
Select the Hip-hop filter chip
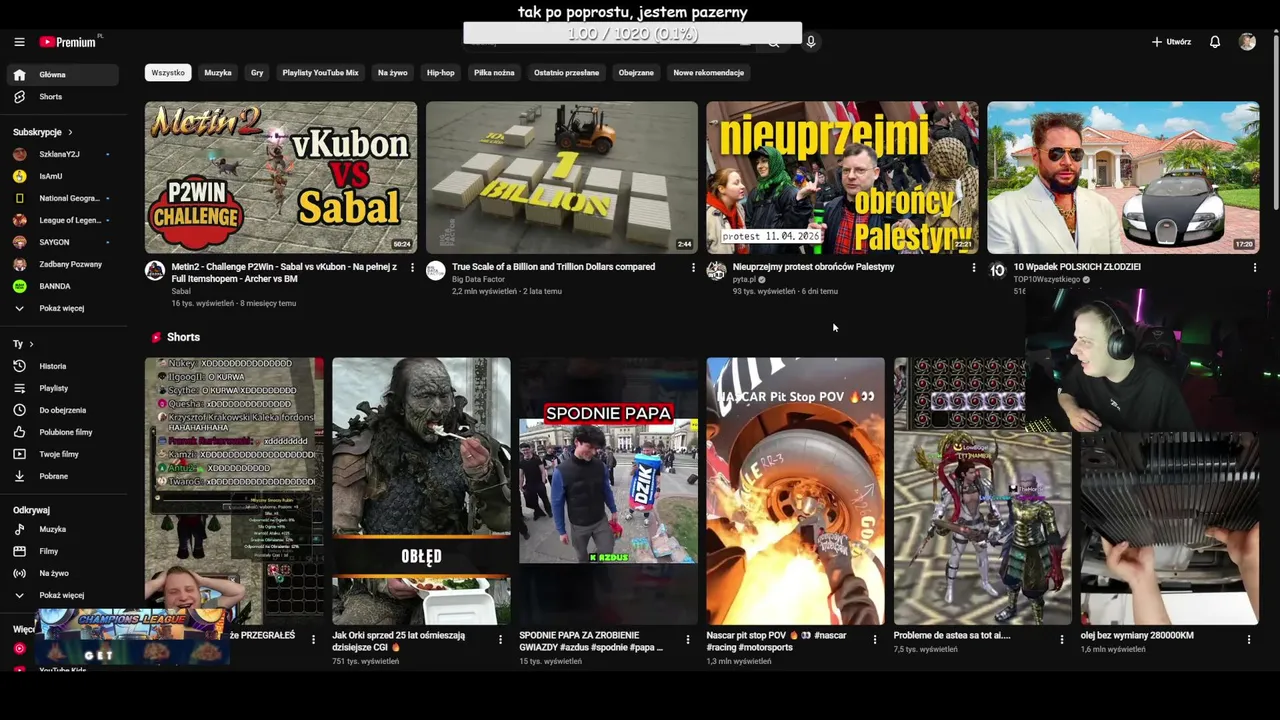[441, 72]
